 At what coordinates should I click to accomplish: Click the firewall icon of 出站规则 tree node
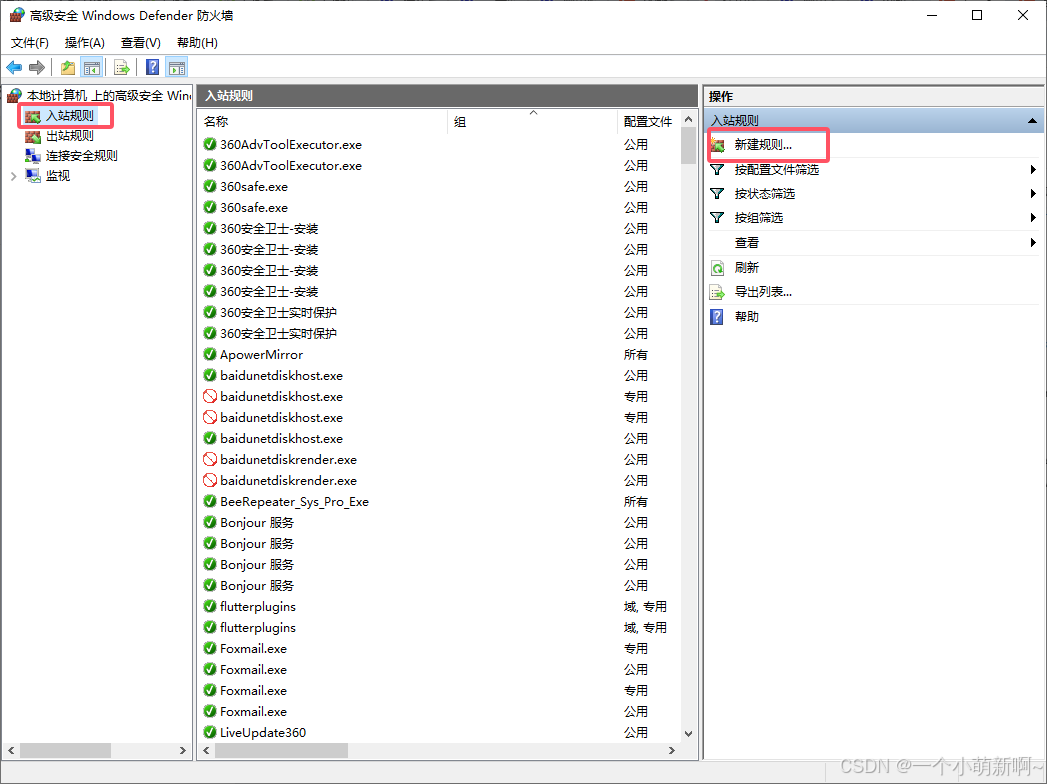pyautogui.click(x=33, y=136)
